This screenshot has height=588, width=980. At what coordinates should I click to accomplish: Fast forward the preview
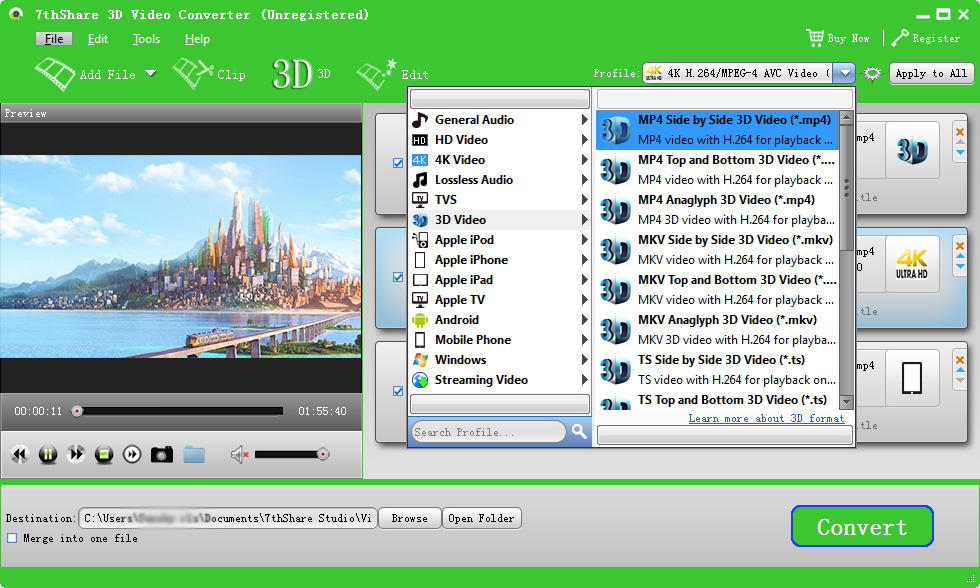coord(76,454)
